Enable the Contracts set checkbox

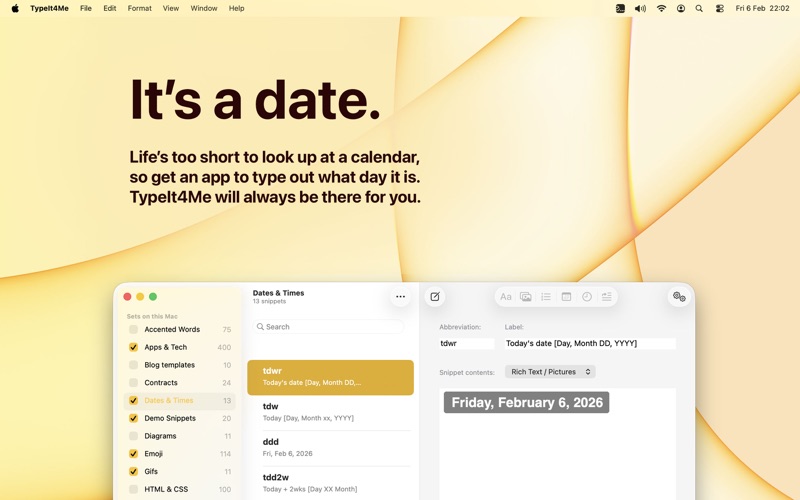[x=133, y=383]
